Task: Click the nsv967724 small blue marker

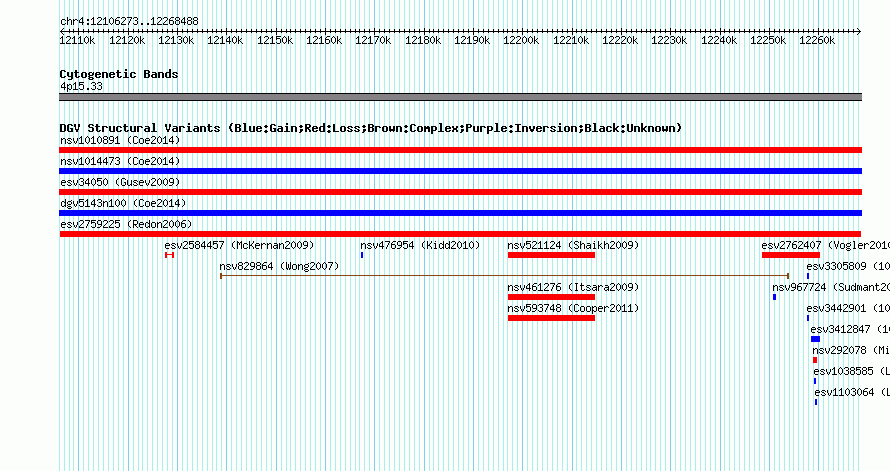Action: point(774,297)
